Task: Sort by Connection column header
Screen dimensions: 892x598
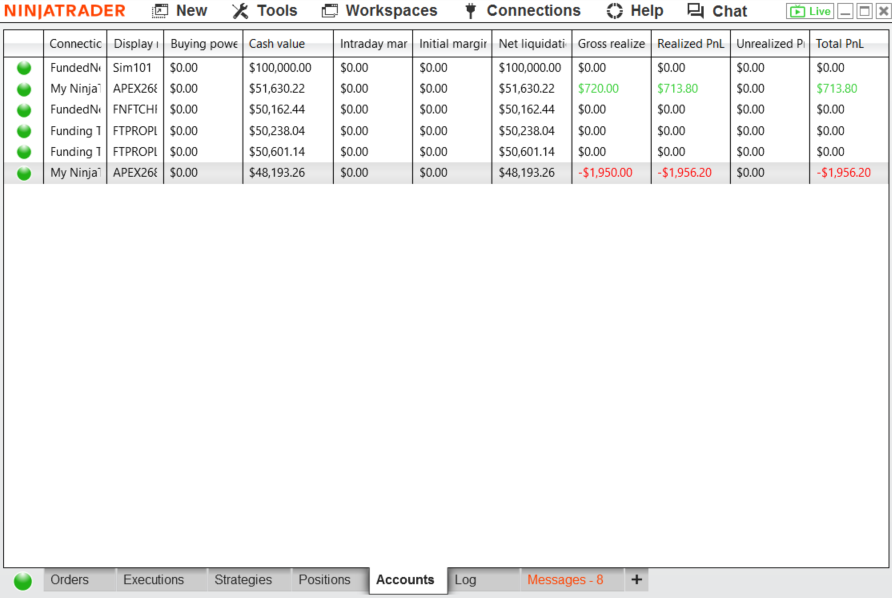Action: [x=75, y=44]
